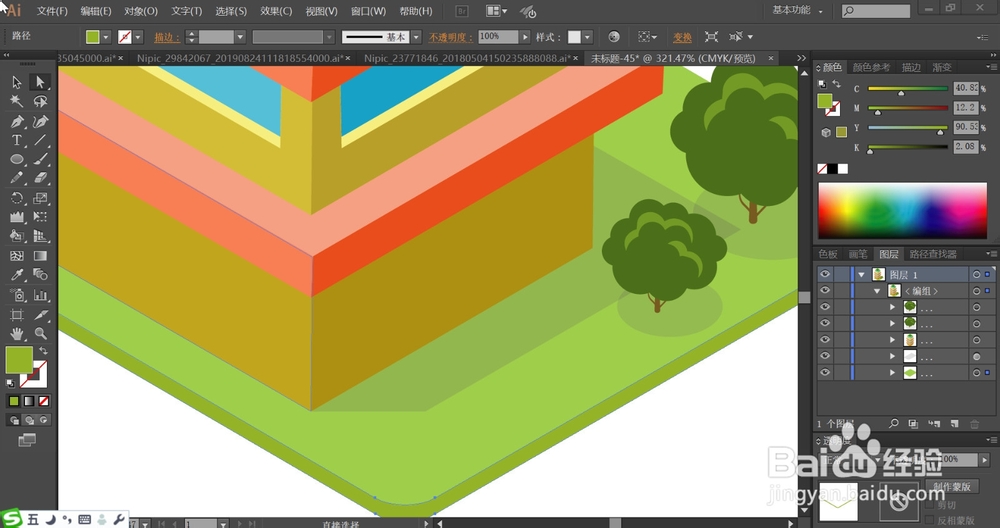The height and width of the screenshot is (528, 1000).
Task: Select the Mesh tool
Action: 17,256
